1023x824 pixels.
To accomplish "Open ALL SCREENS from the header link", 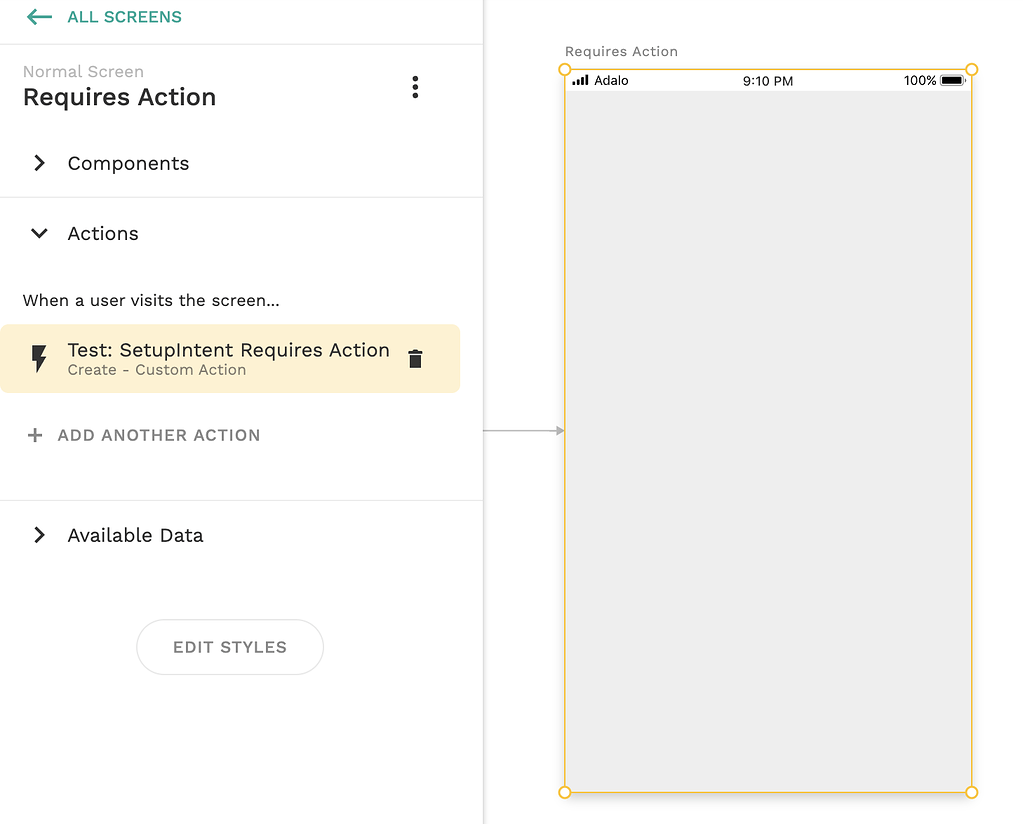I will coord(125,17).
